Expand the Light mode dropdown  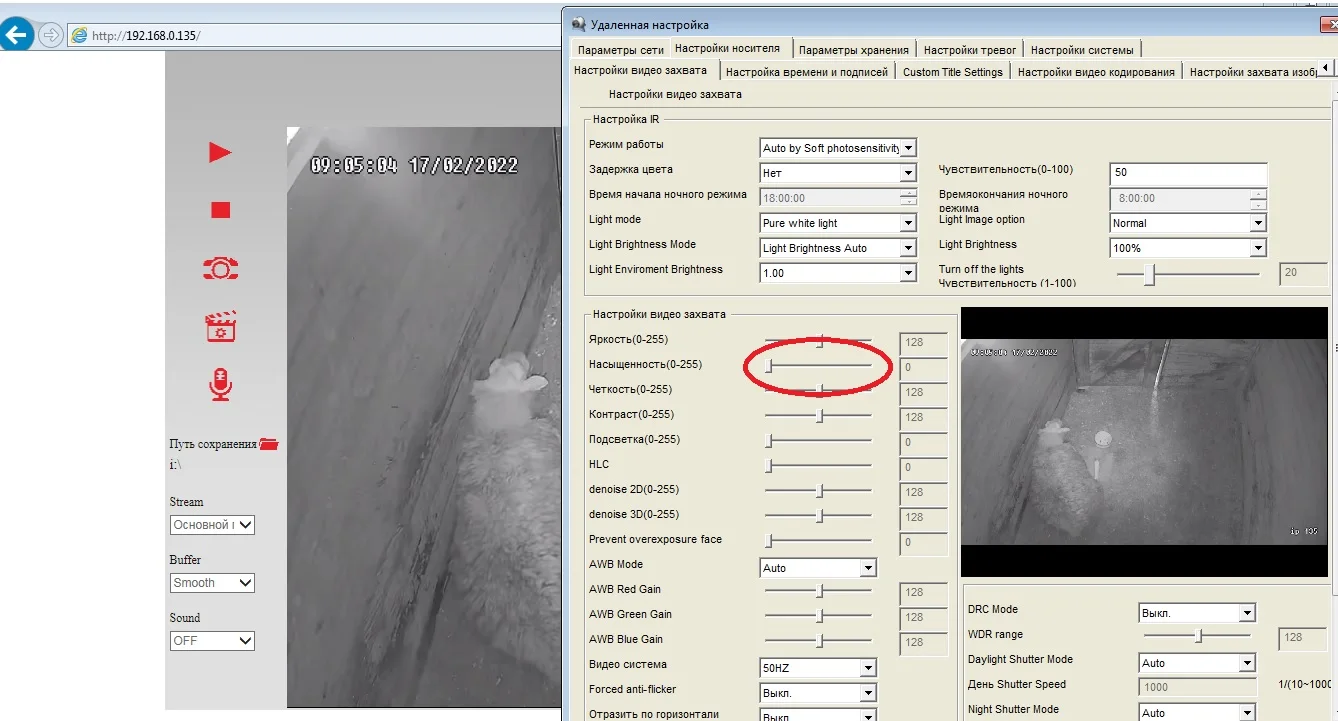(x=838, y=223)
